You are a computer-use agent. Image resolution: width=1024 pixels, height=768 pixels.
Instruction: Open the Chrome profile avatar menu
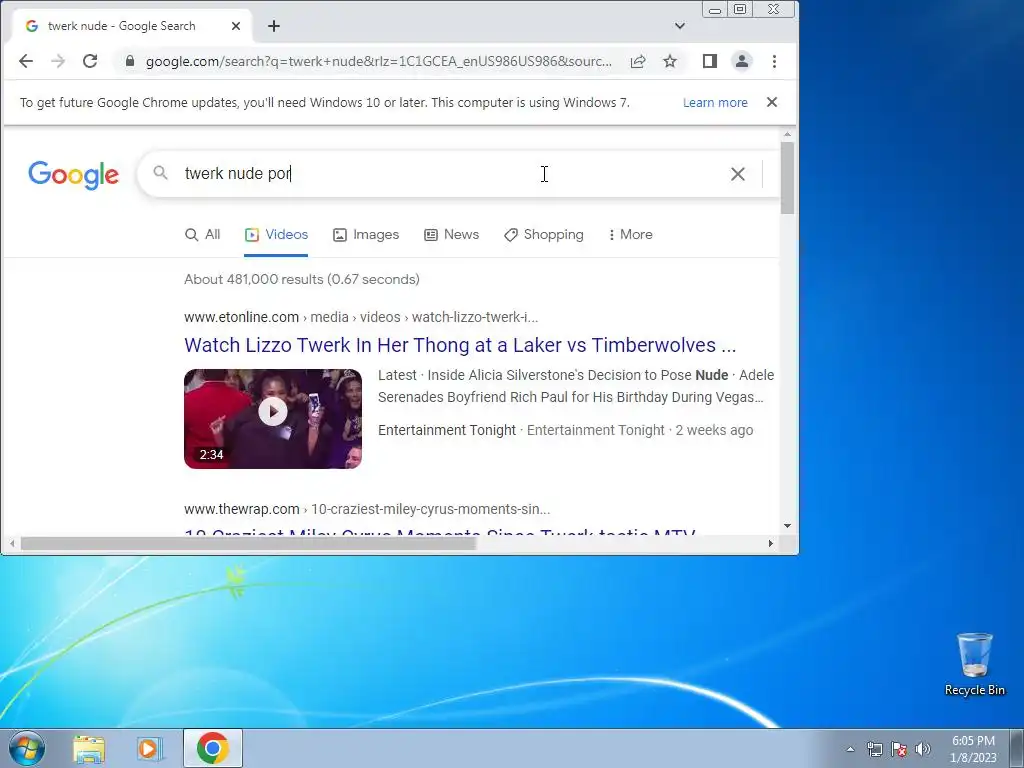click(742, 61)
